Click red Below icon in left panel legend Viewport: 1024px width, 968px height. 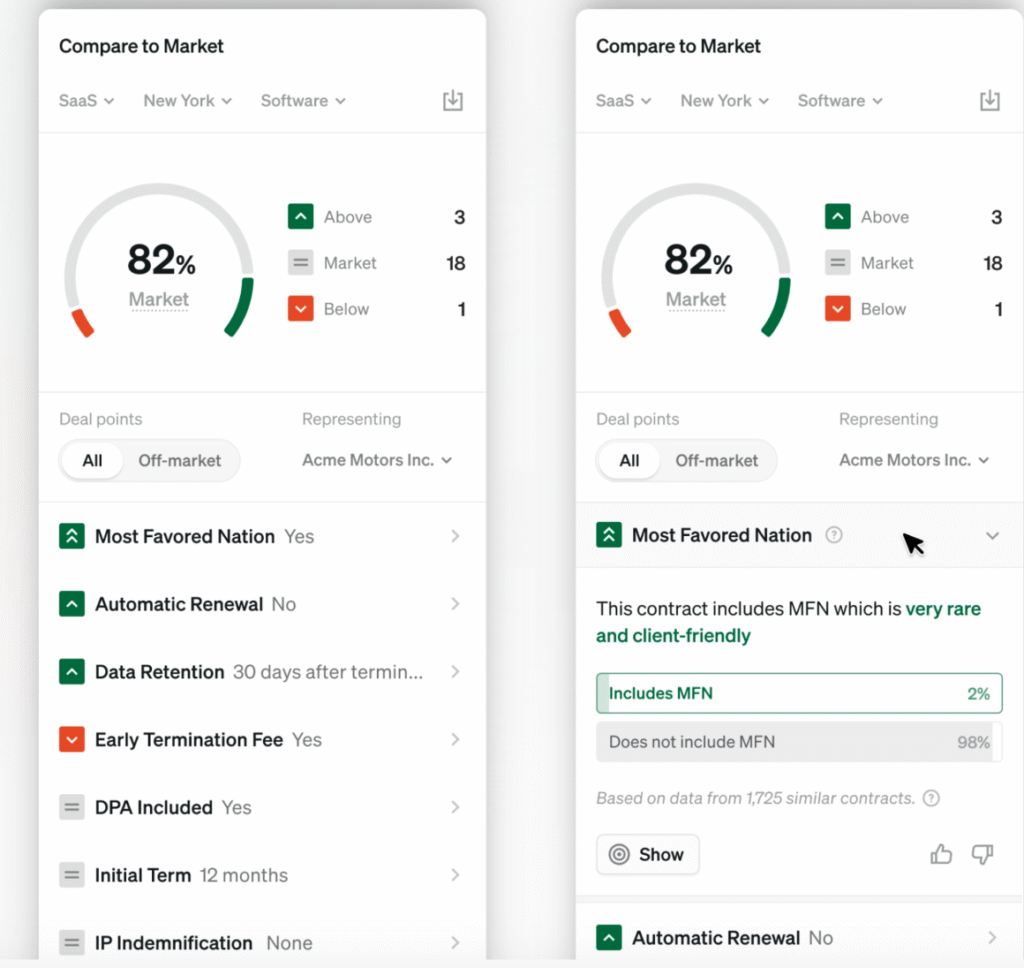(x=301, y=309)
